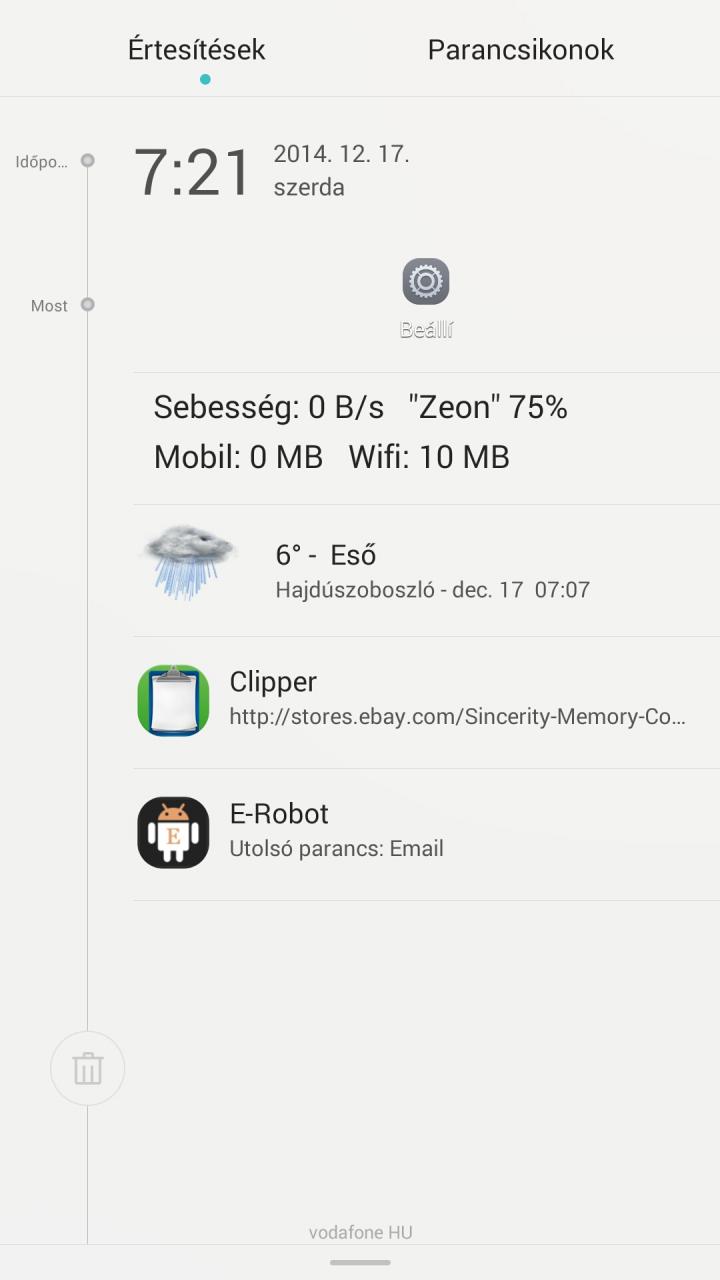720x1280 pixels.
Task: Open the Clipper ebay store link
Action: coord(458,717)
